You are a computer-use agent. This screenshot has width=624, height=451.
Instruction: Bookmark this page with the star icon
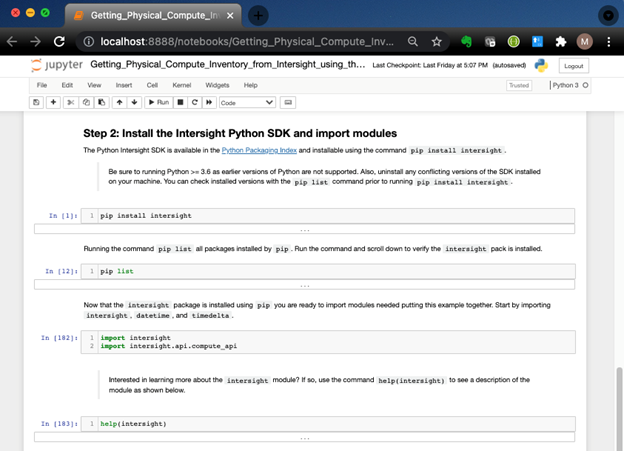pyautogui.click(x=437, y=42)
